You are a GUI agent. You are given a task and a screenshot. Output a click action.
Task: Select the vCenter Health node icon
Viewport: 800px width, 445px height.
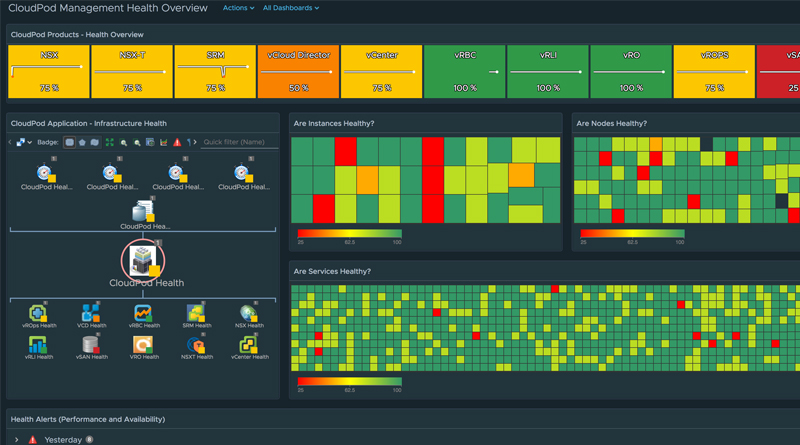tap(249, 344)
